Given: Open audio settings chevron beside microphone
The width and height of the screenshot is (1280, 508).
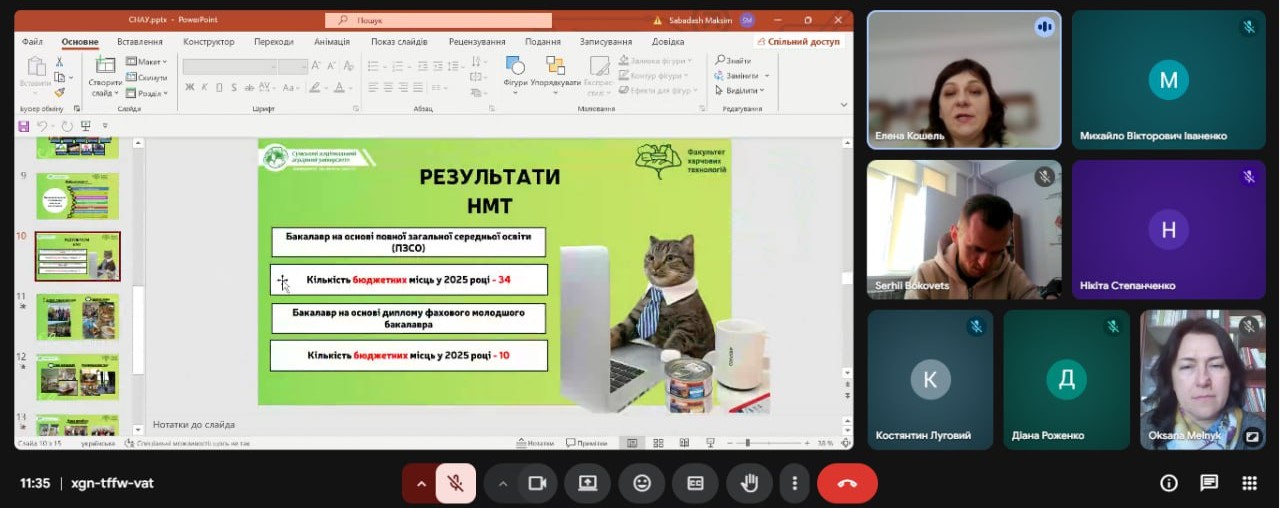Looking at the screenshot, I should (421, 483).
